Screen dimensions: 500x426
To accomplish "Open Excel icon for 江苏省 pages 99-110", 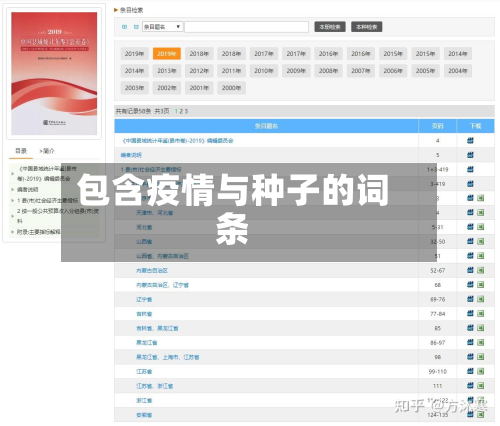I will click(x=480, y=371).
